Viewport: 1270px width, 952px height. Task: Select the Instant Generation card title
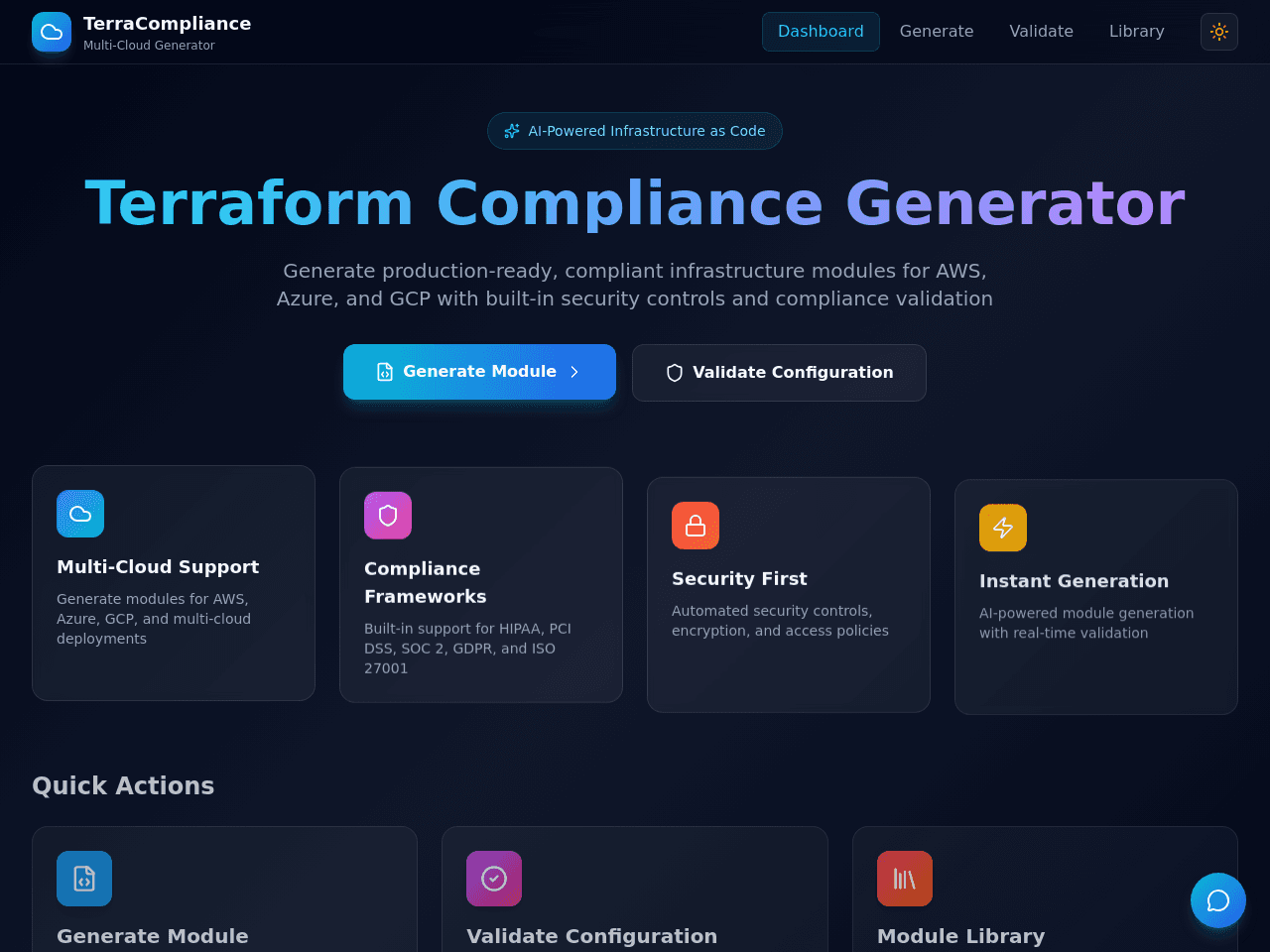[x=1074, y=581]
